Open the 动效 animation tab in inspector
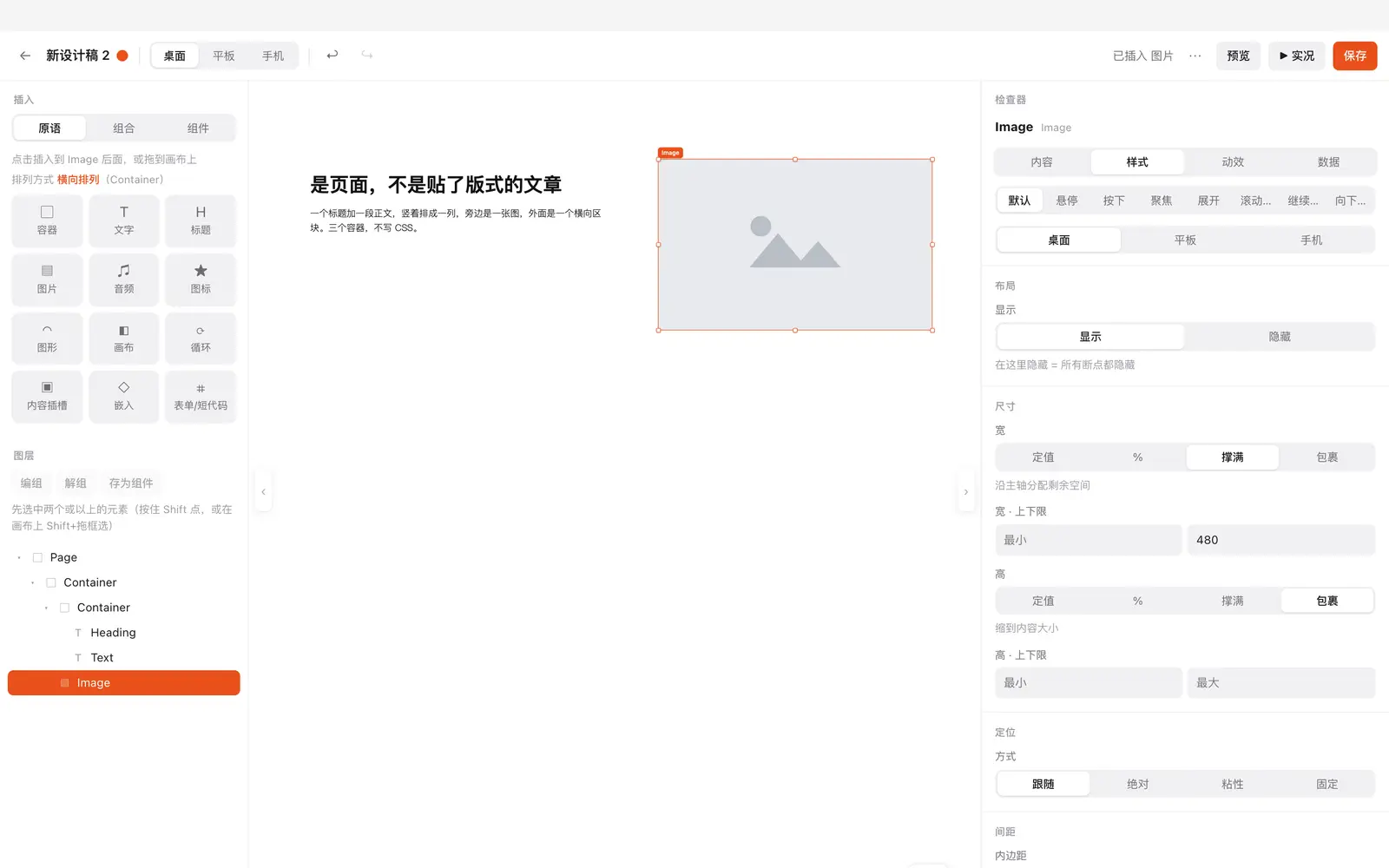 1233,162
